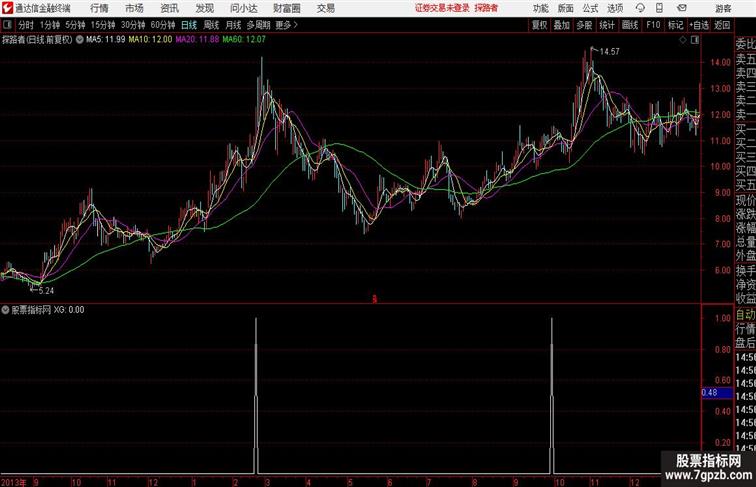Click the 5.24 low price marker
This screenshot has width=756, height=487.
pos(46,291)
